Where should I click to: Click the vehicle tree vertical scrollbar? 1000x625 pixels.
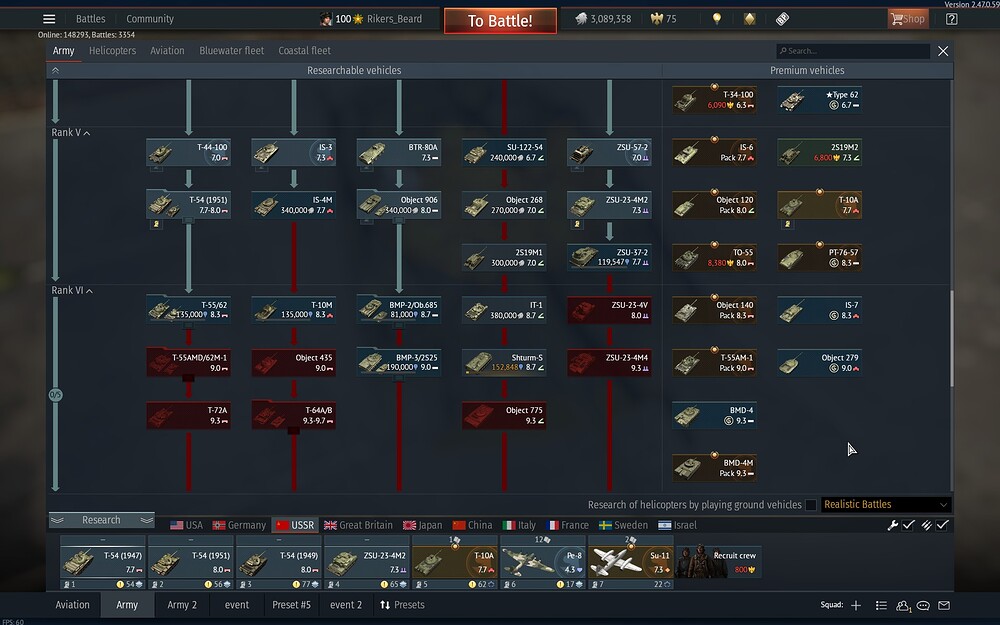pos(952,338)
